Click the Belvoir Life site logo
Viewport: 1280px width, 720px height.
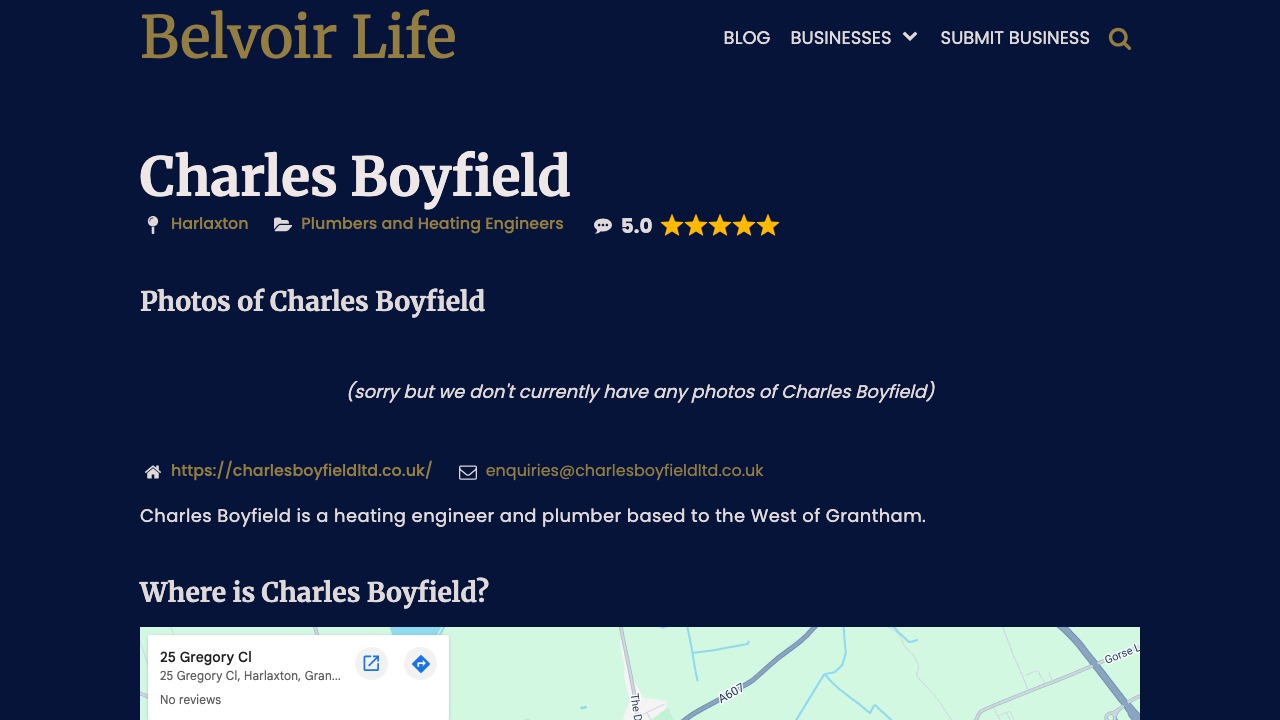tap(297, 37)
